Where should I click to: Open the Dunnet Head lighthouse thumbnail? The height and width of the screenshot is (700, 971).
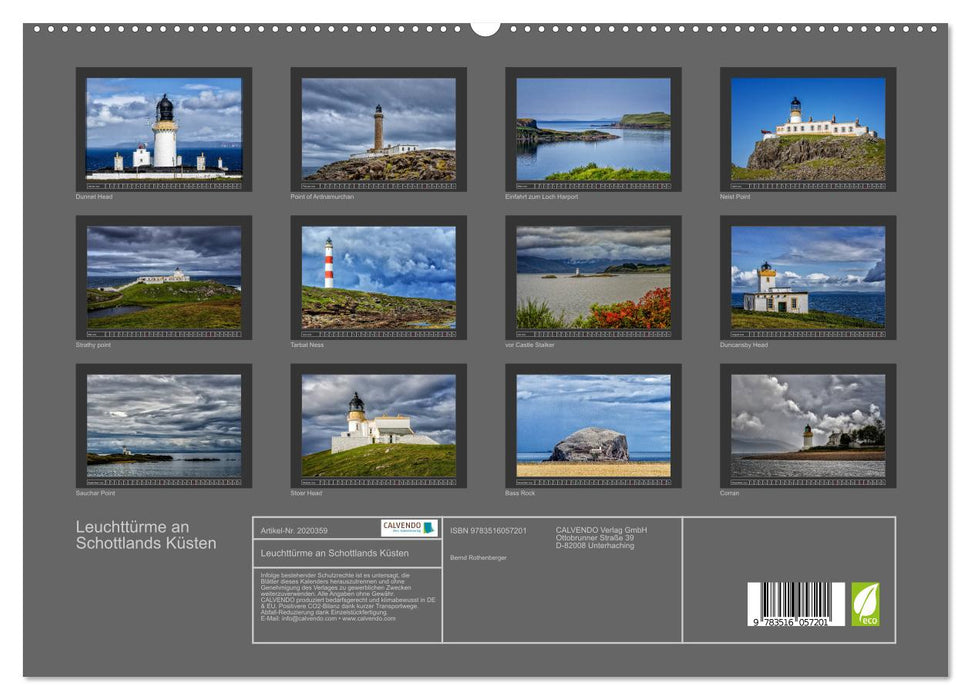tap(164, 128)
